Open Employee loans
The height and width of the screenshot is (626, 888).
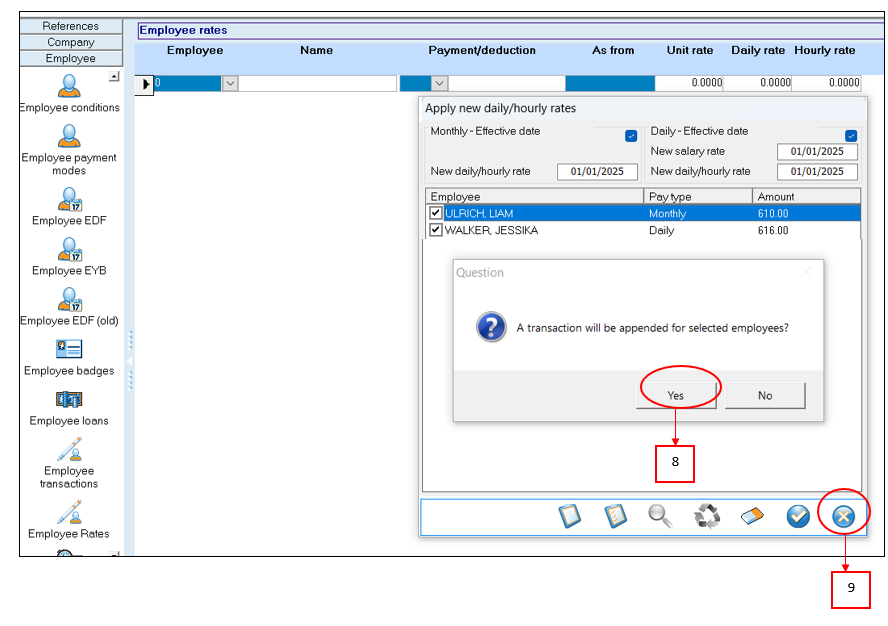pos(69,400)
